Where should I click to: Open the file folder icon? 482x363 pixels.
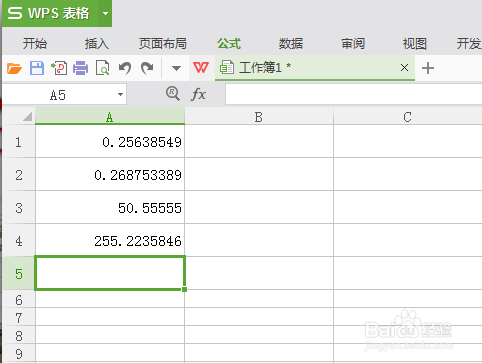click(14, 68)
